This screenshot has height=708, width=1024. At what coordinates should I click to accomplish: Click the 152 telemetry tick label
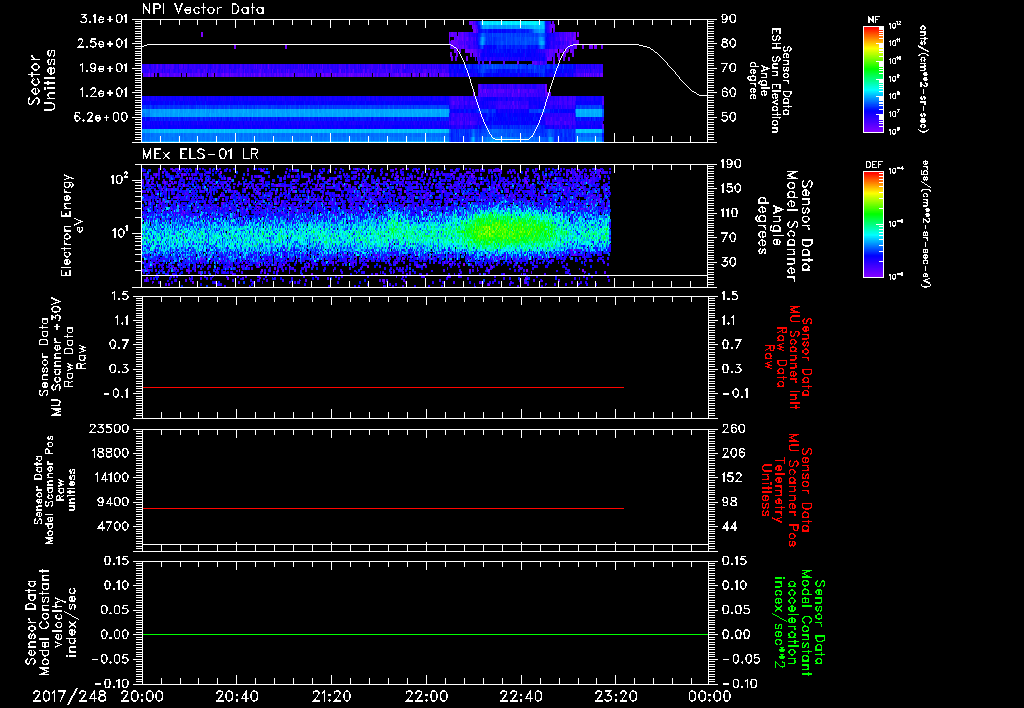733,477
